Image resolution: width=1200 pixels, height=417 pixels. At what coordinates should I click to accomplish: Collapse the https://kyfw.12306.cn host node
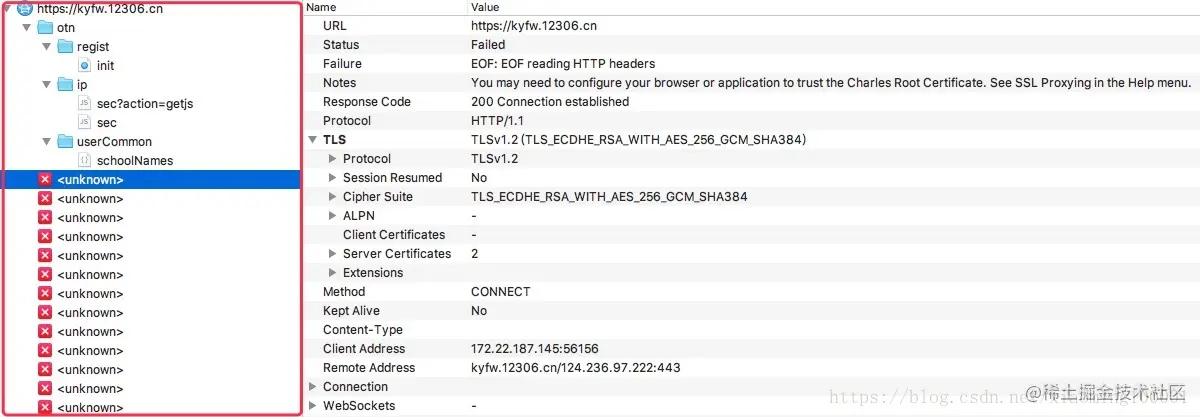8,8
